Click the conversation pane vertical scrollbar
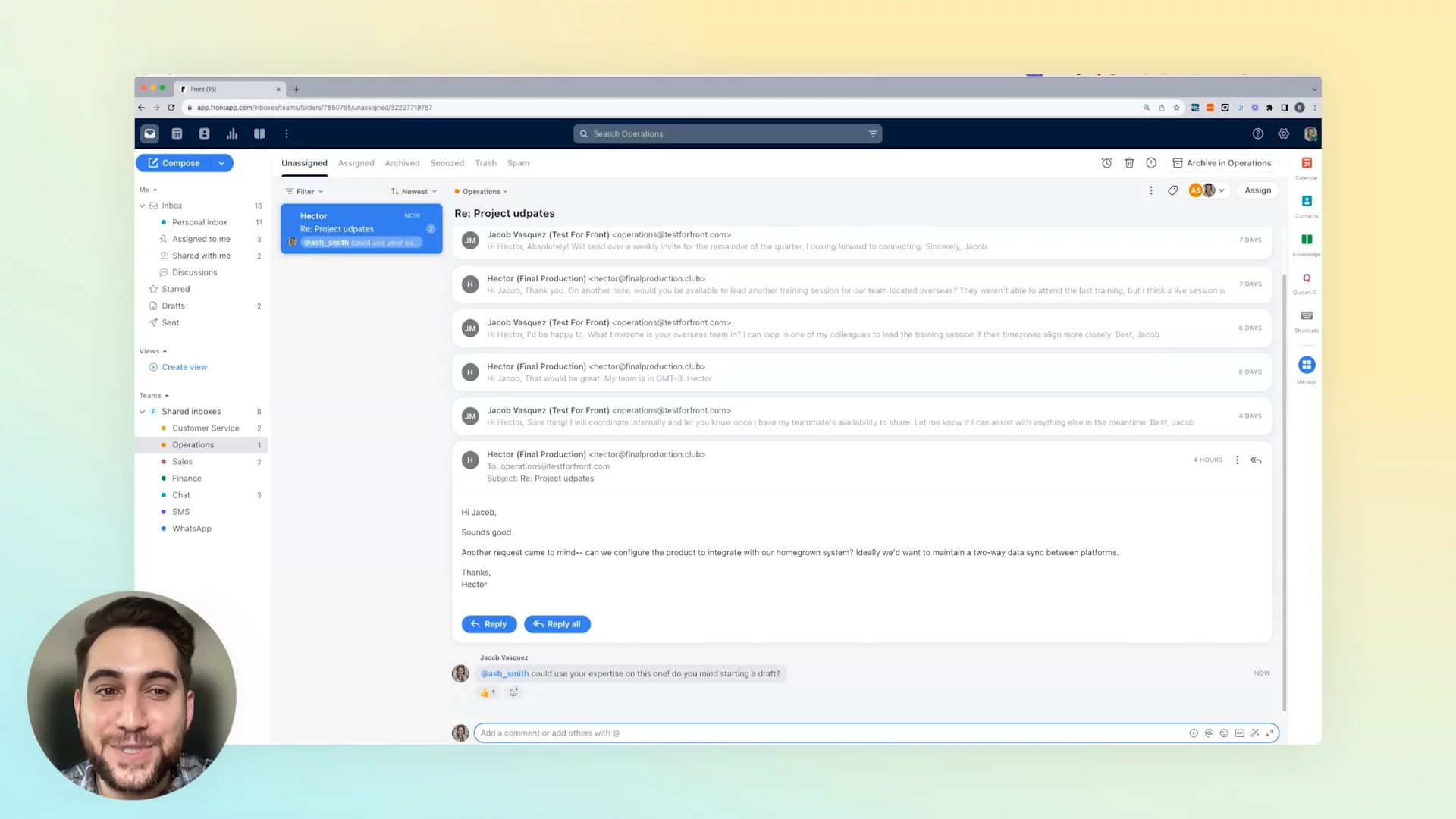The image size is (1456, 819). [1284, 493]
